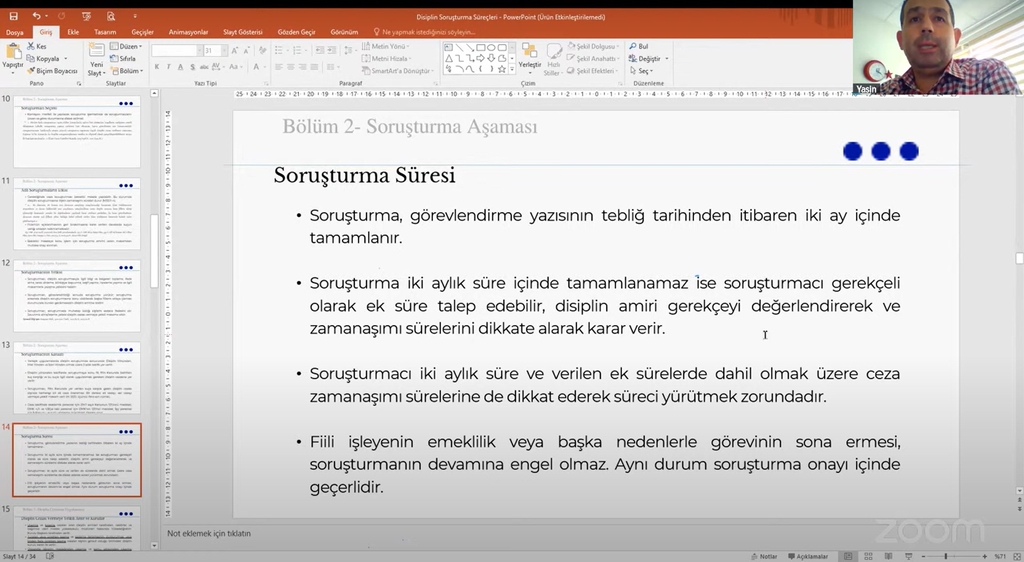1024x562 pixels.
Task: Click SmartArt'a Dönüştür button
Action: 396,70
